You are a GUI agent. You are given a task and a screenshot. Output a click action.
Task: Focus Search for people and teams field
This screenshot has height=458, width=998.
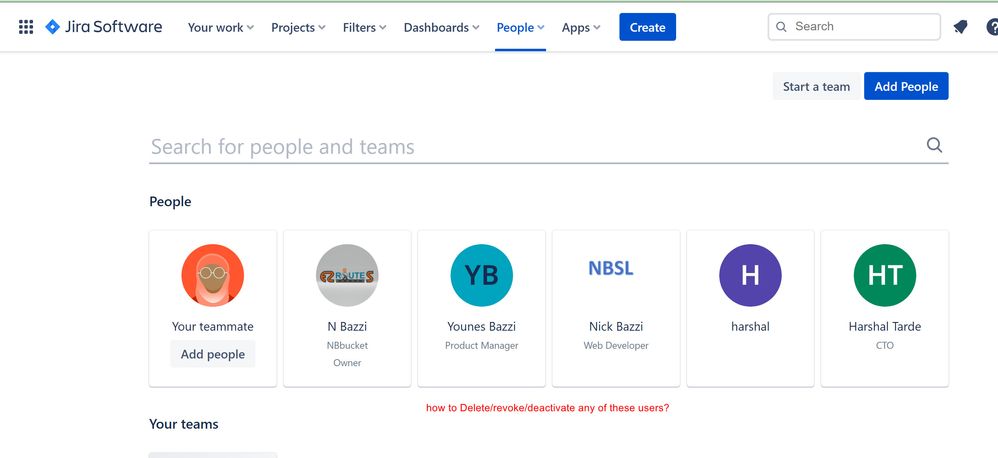point(549,147)
